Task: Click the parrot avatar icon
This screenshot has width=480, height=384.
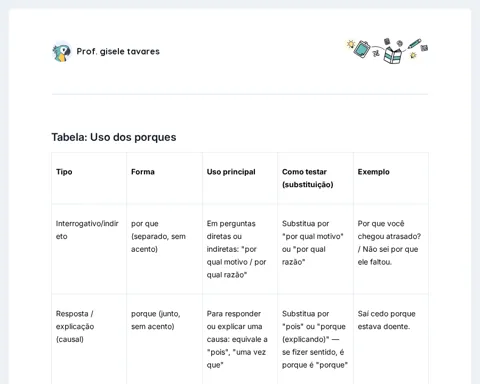Action: [x=62, y=52]
